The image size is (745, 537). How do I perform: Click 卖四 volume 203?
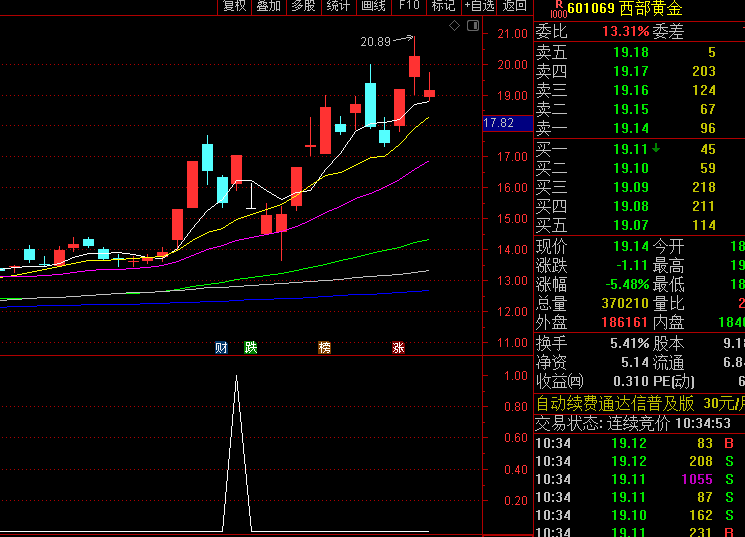(x=704, y=71)
